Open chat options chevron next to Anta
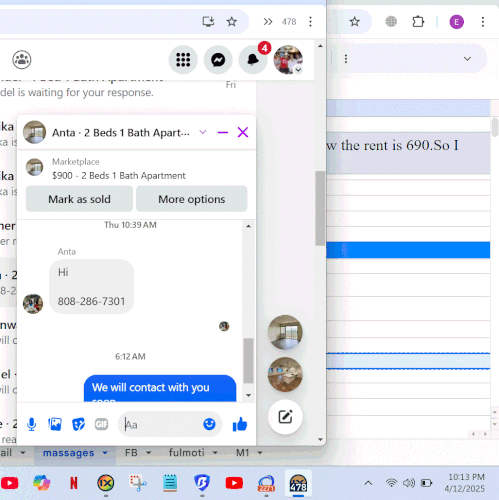Image resolution: width=499 pixels, height=500 pixels. click(x=203, y=132)
